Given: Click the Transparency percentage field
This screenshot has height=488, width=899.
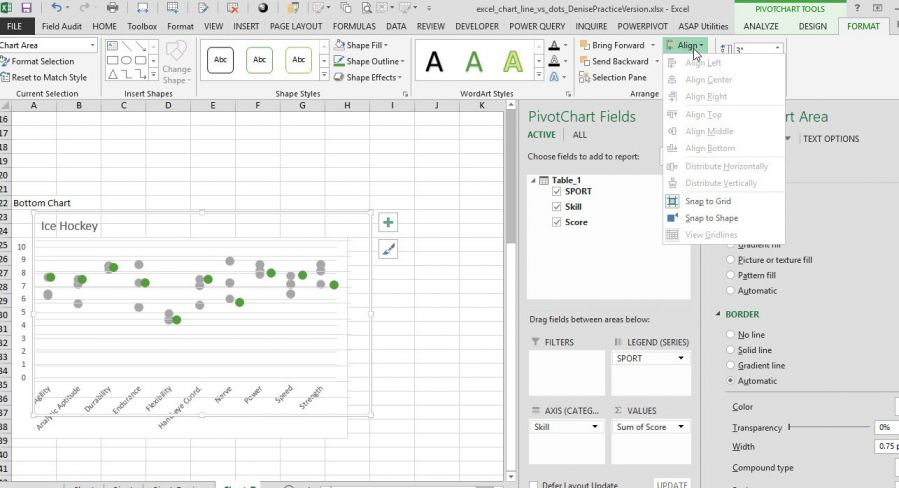Looking at the screenshot, I should [x=886, y=427].
